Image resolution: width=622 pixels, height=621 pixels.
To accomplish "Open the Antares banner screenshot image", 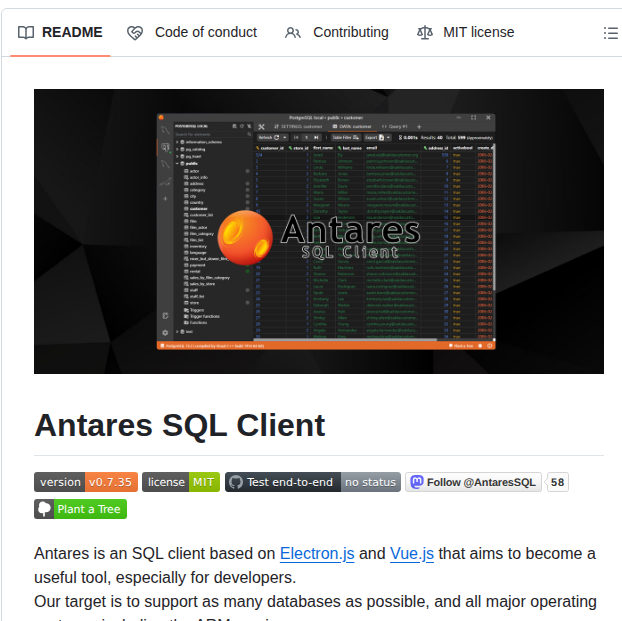I will pos(319,231).
